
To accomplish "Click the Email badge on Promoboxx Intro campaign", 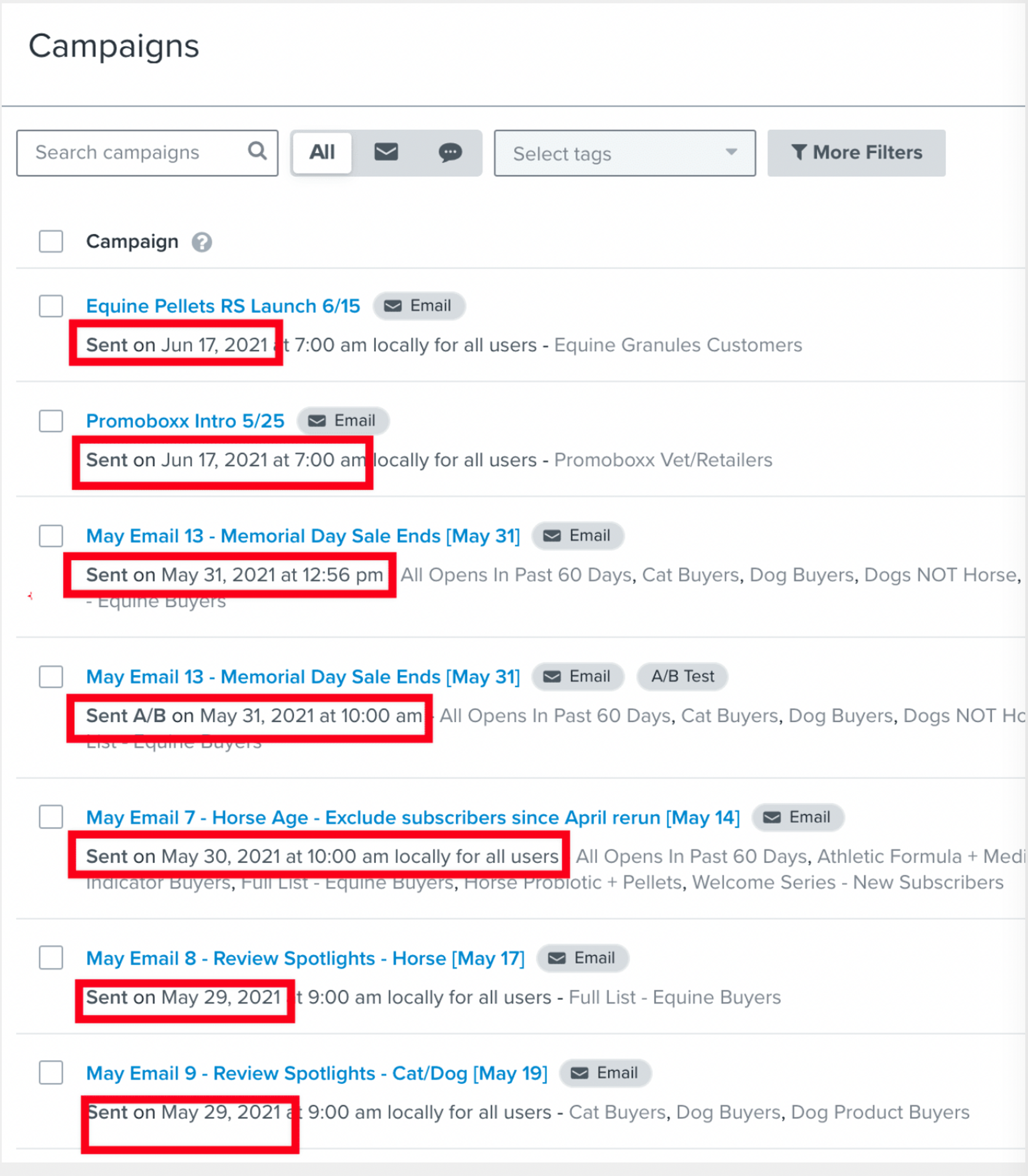I will (343, 420).
